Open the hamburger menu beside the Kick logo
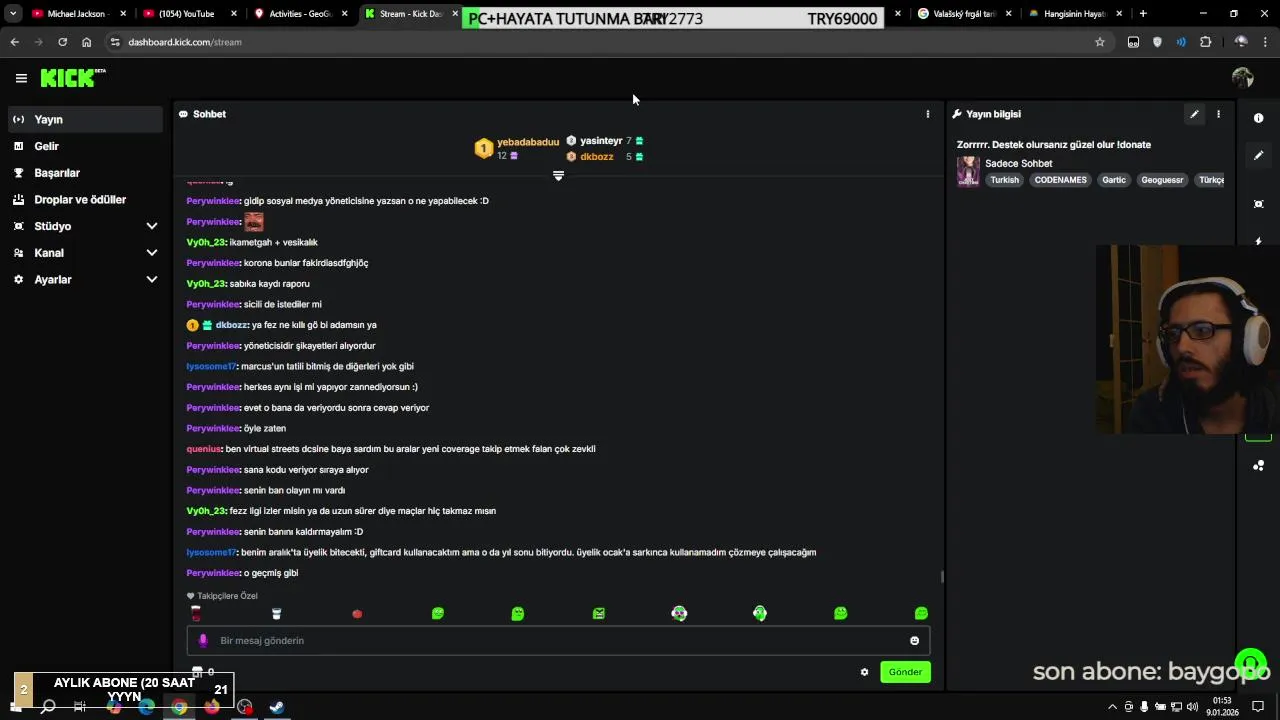 pos(21,78)
